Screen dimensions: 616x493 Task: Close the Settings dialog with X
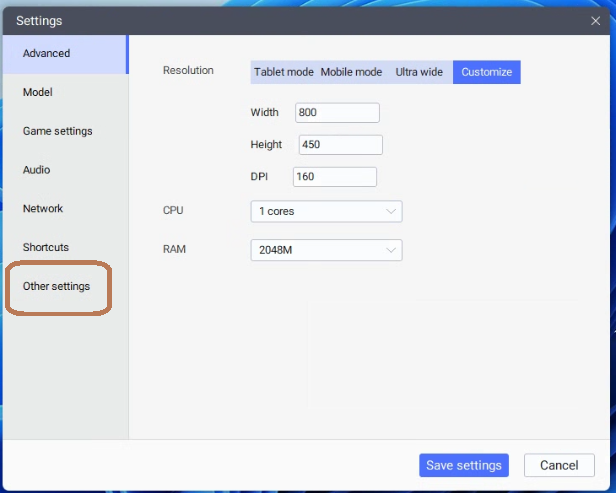pyautogui.click(x=596, y=21)
